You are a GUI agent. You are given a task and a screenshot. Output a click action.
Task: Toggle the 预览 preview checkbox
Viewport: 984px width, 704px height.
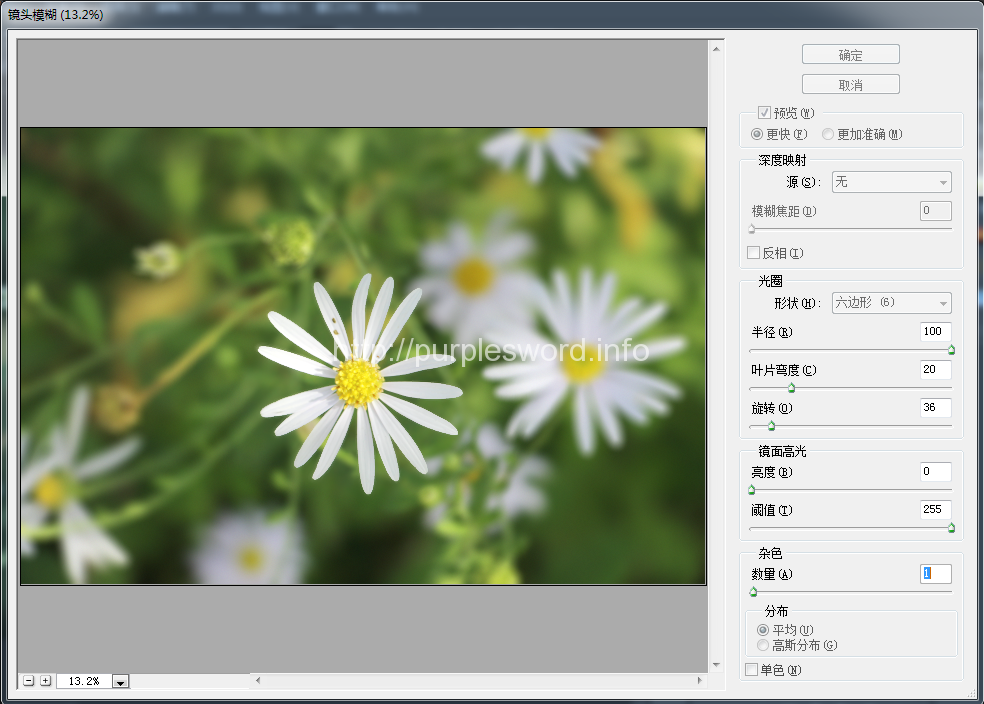point(764,113)
